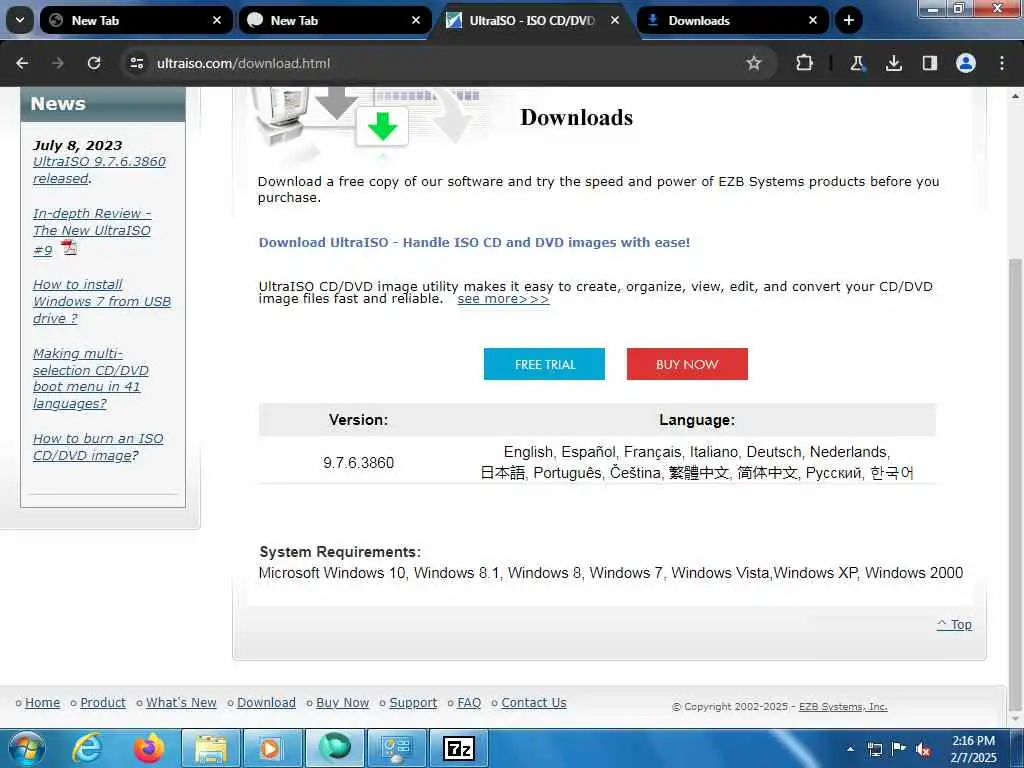1024x768 pixels.
Task: Show hidden tray icons arrow
Action: (850, 749)
